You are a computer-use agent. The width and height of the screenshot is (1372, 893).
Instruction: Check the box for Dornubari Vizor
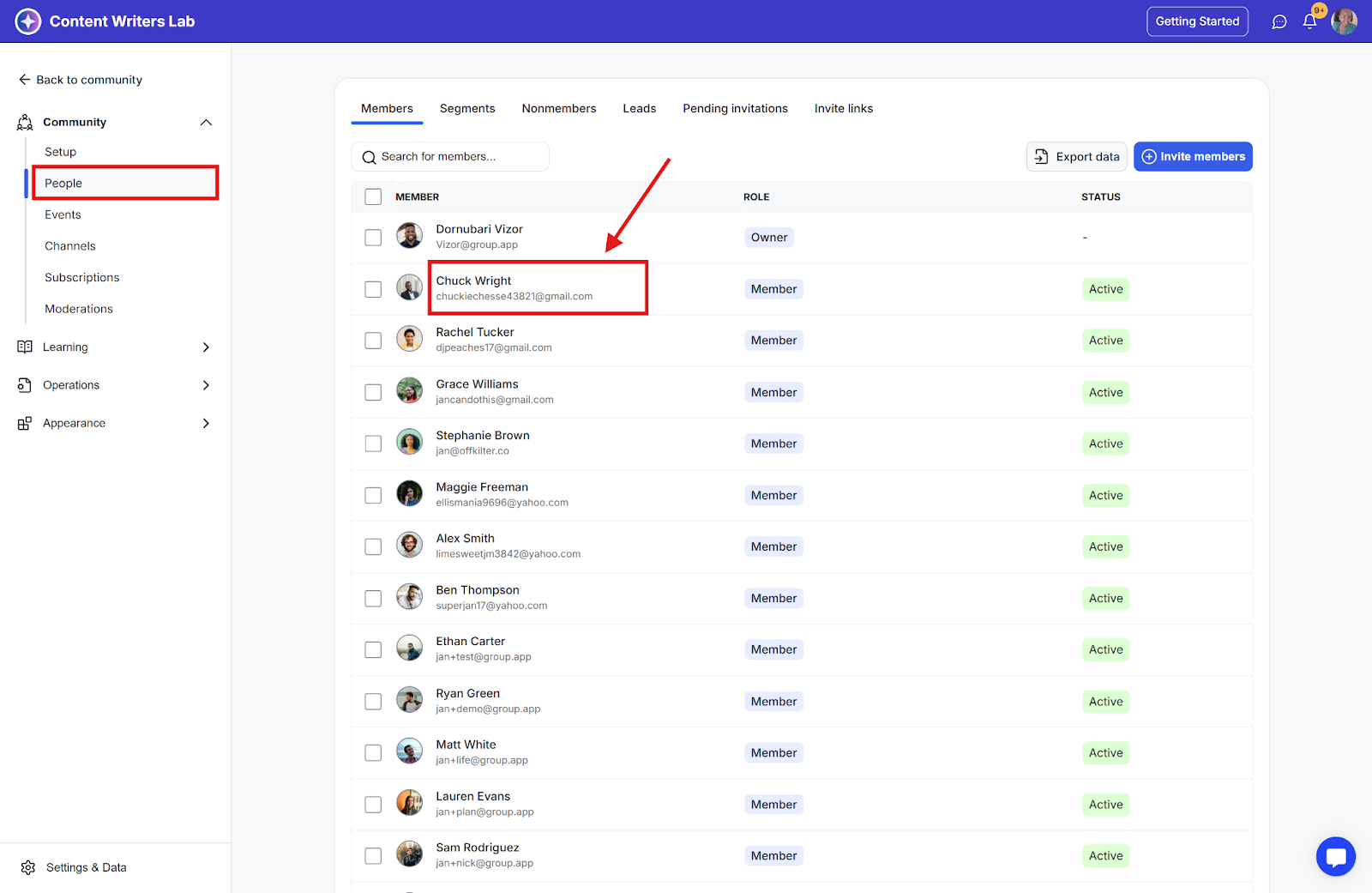[x=373, y=238]
